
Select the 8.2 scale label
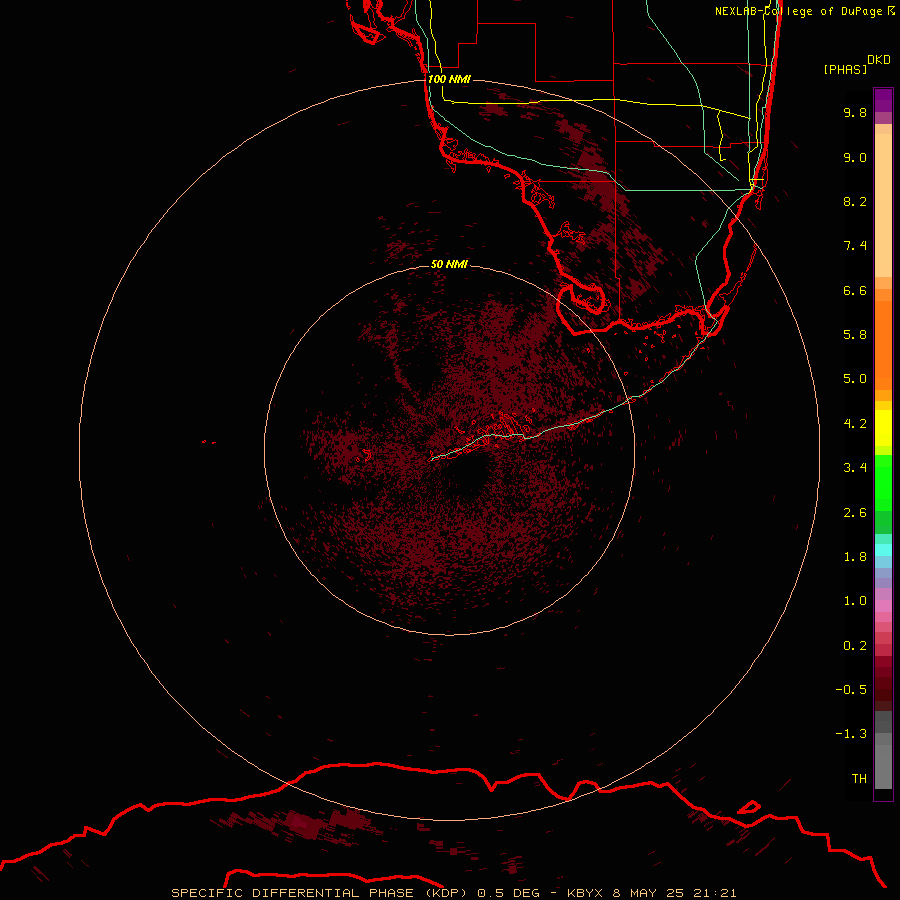855,201
